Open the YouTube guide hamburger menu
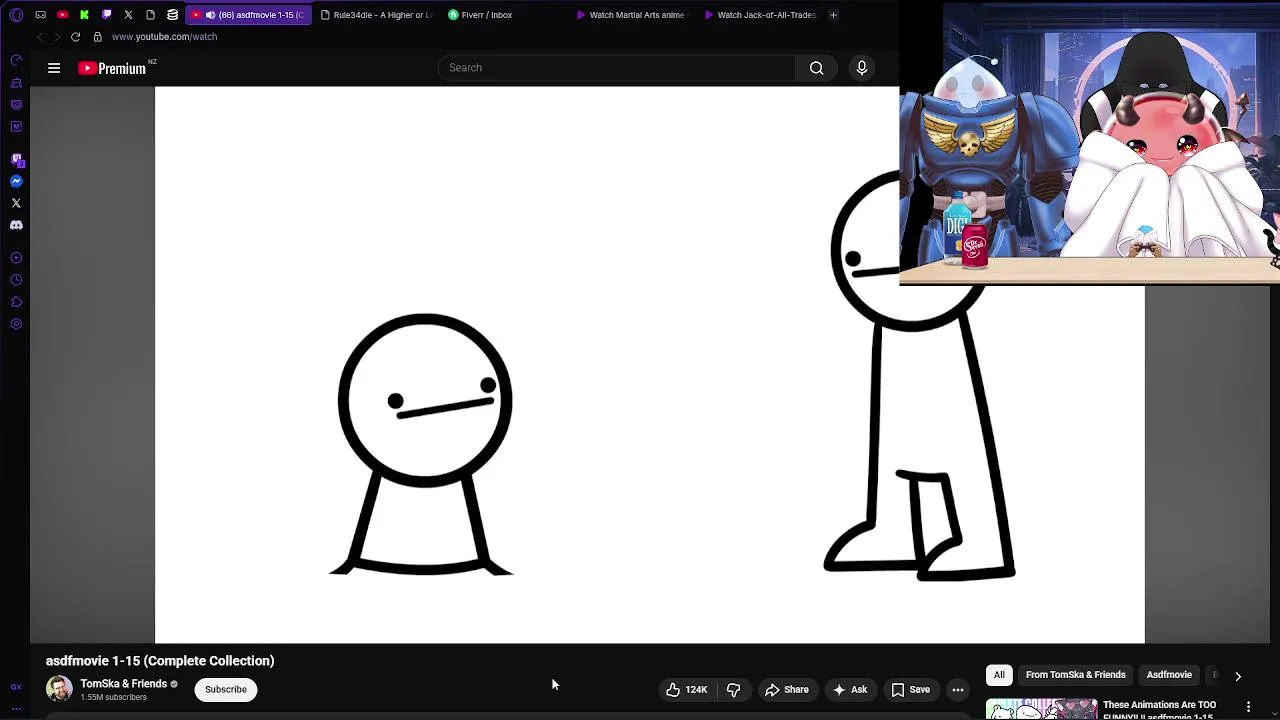This screenshot has height=720, width=1280. tap(54, 68)
